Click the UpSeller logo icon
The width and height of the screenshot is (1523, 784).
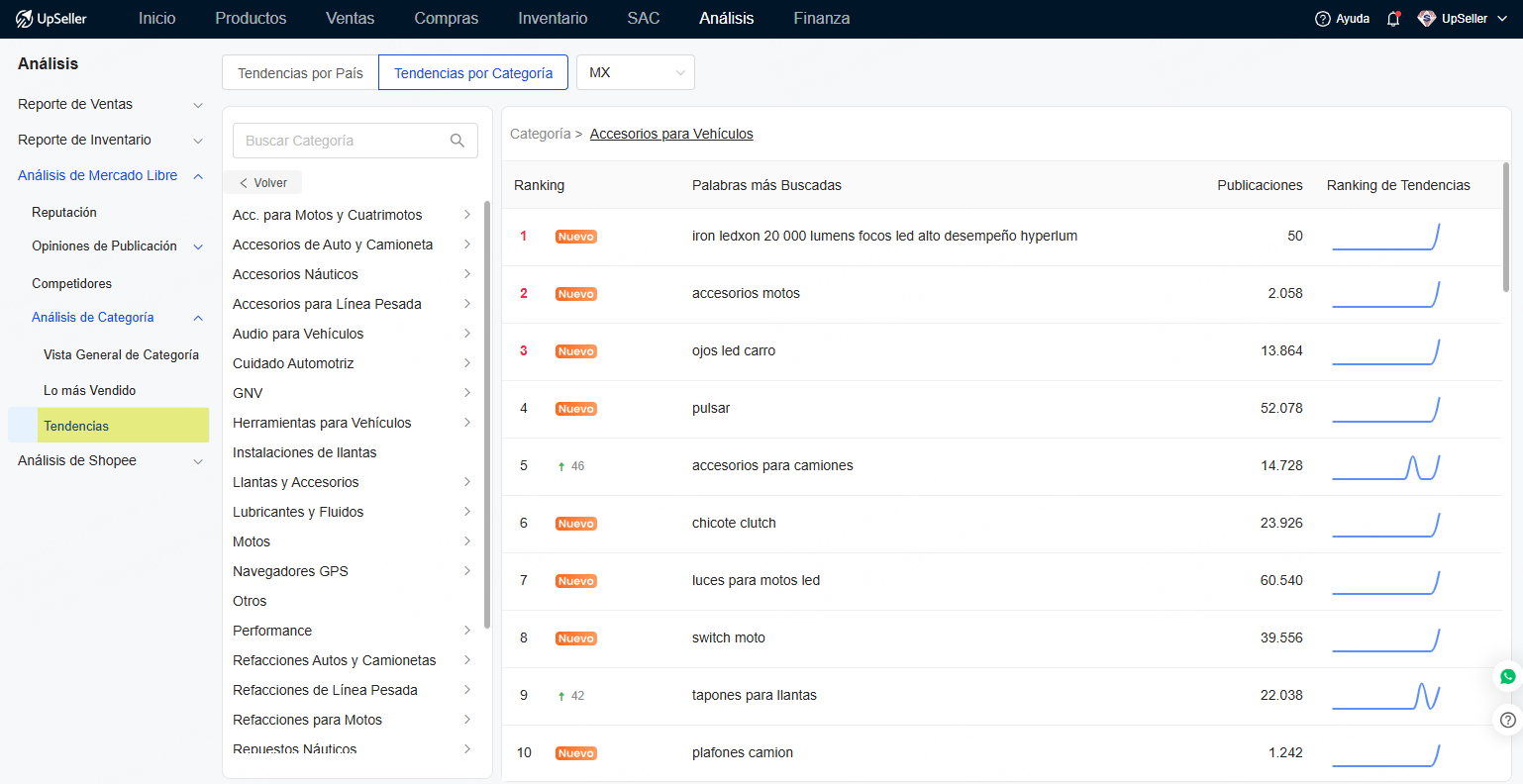25,19
